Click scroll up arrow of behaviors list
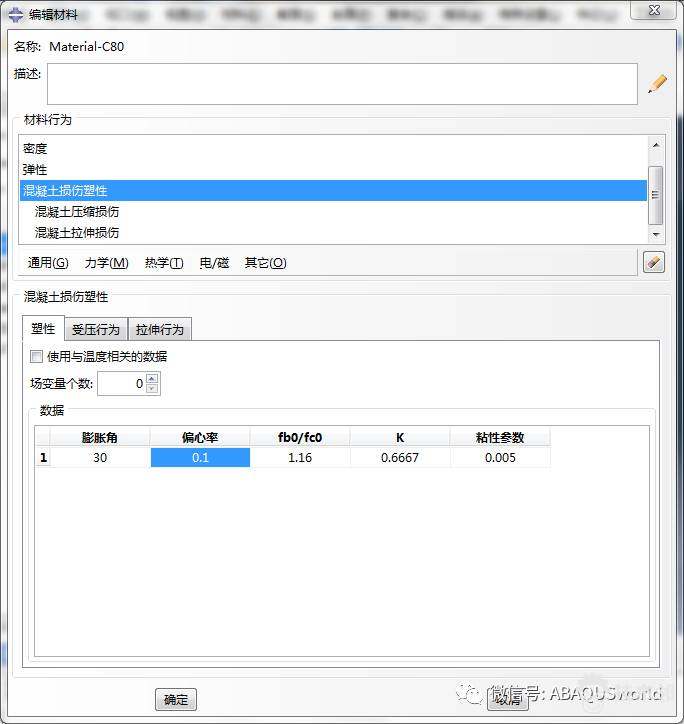This screenshot has height=724, width=684. (x=655, y=145)
